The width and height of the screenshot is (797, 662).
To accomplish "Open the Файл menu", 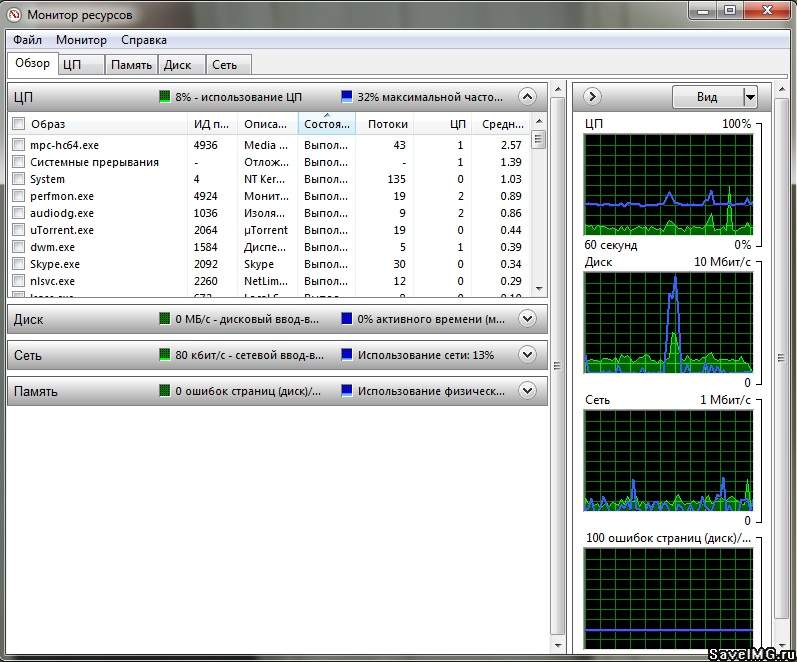I will coord(28,40).
